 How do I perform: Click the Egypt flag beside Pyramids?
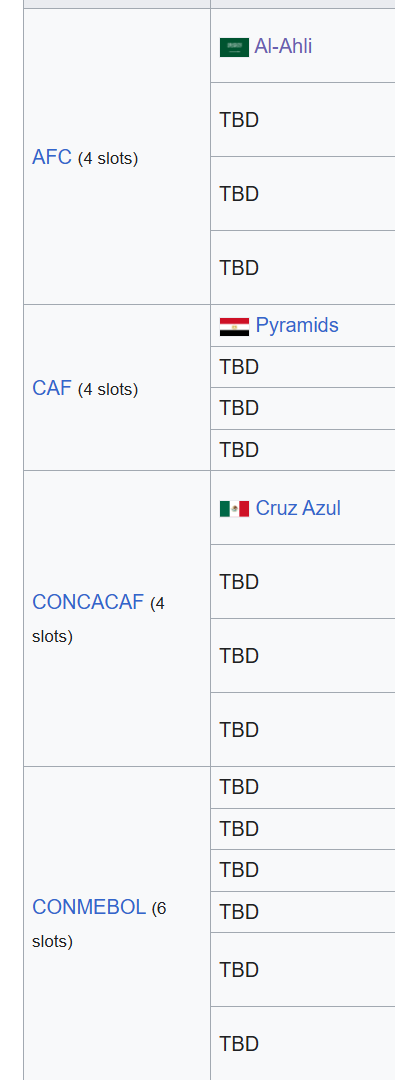pos(234,326)
